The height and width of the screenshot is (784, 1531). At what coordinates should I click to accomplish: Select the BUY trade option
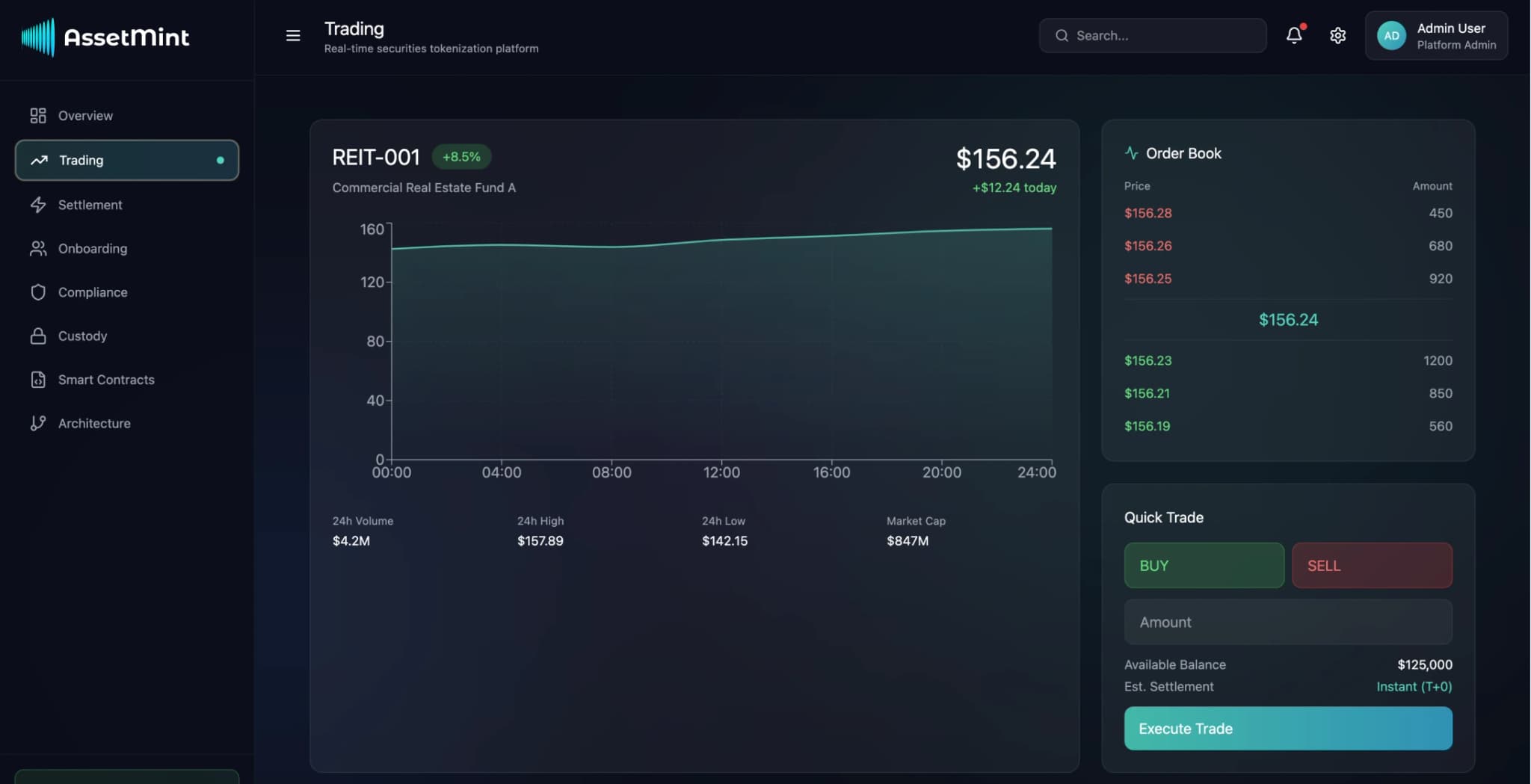1204,565
